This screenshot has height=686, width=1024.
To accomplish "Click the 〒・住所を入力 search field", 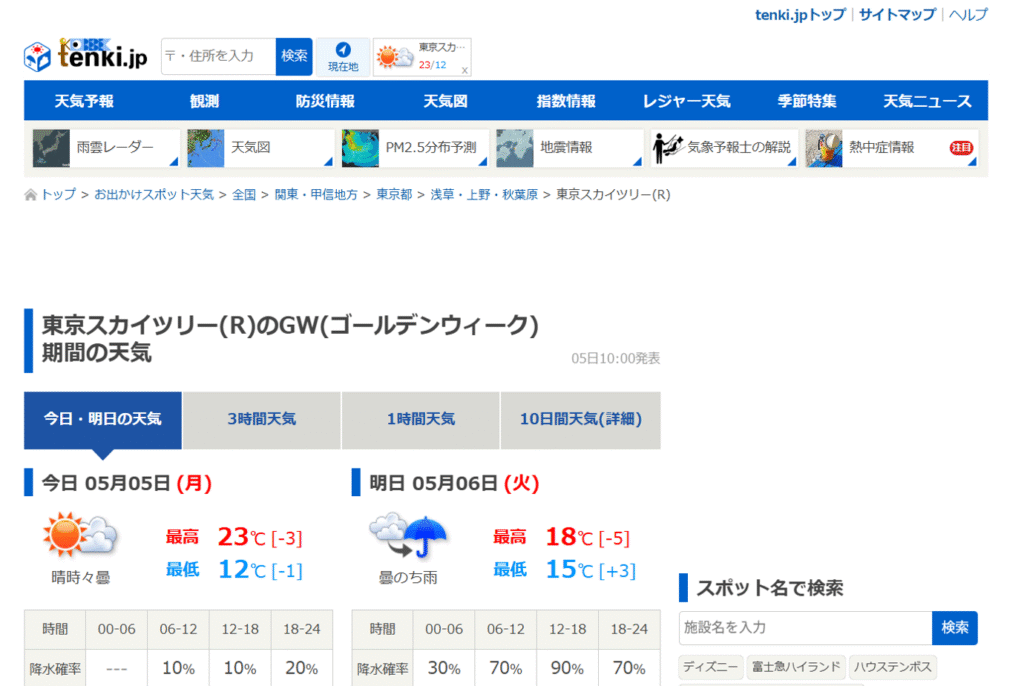I will (x=219, y=56).
